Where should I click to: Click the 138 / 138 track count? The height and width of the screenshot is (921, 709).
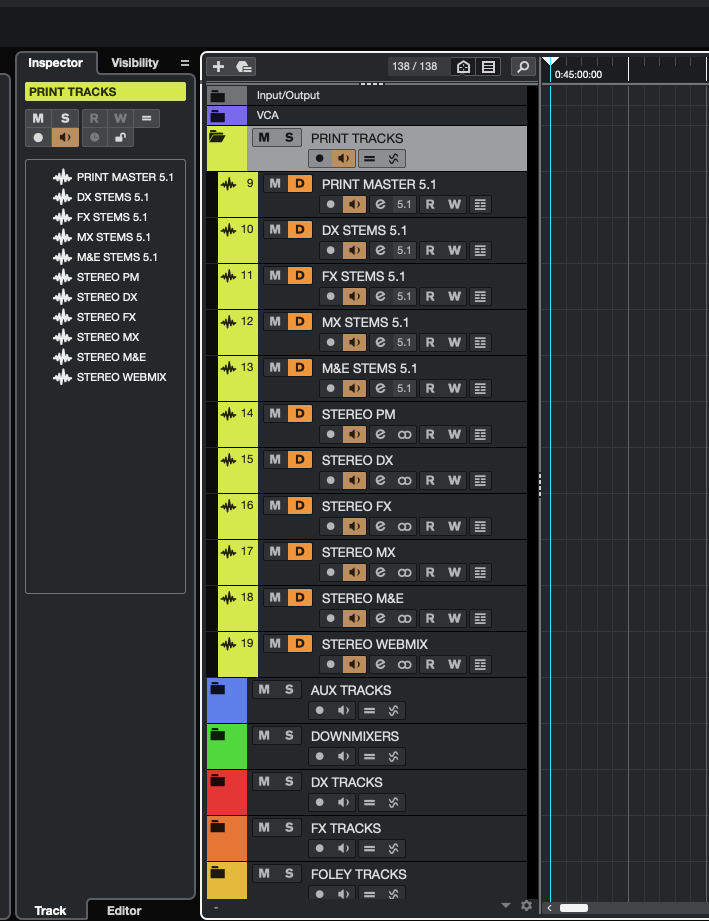coord(415,66)
